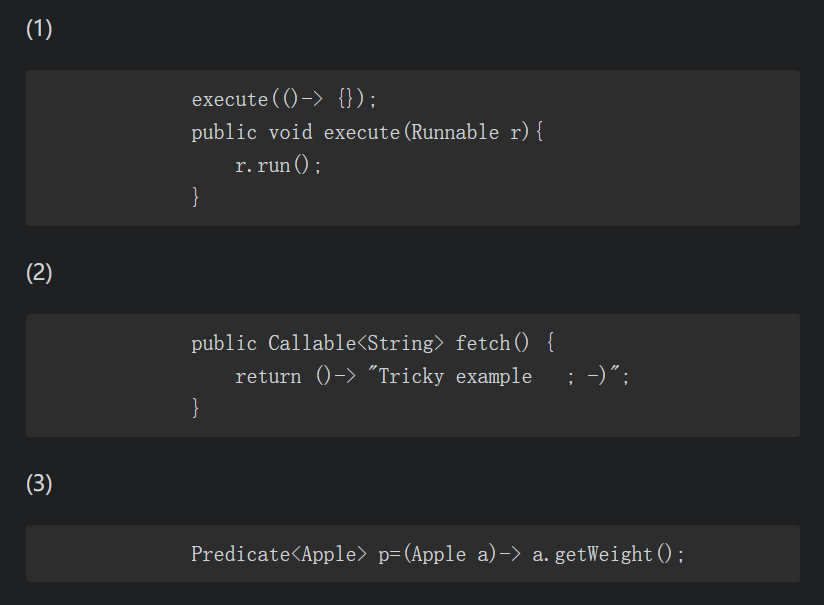Click the public keyword before Callable
This screenshot has height=605, width=824.
pyautogui.click(x=224, y=343)
